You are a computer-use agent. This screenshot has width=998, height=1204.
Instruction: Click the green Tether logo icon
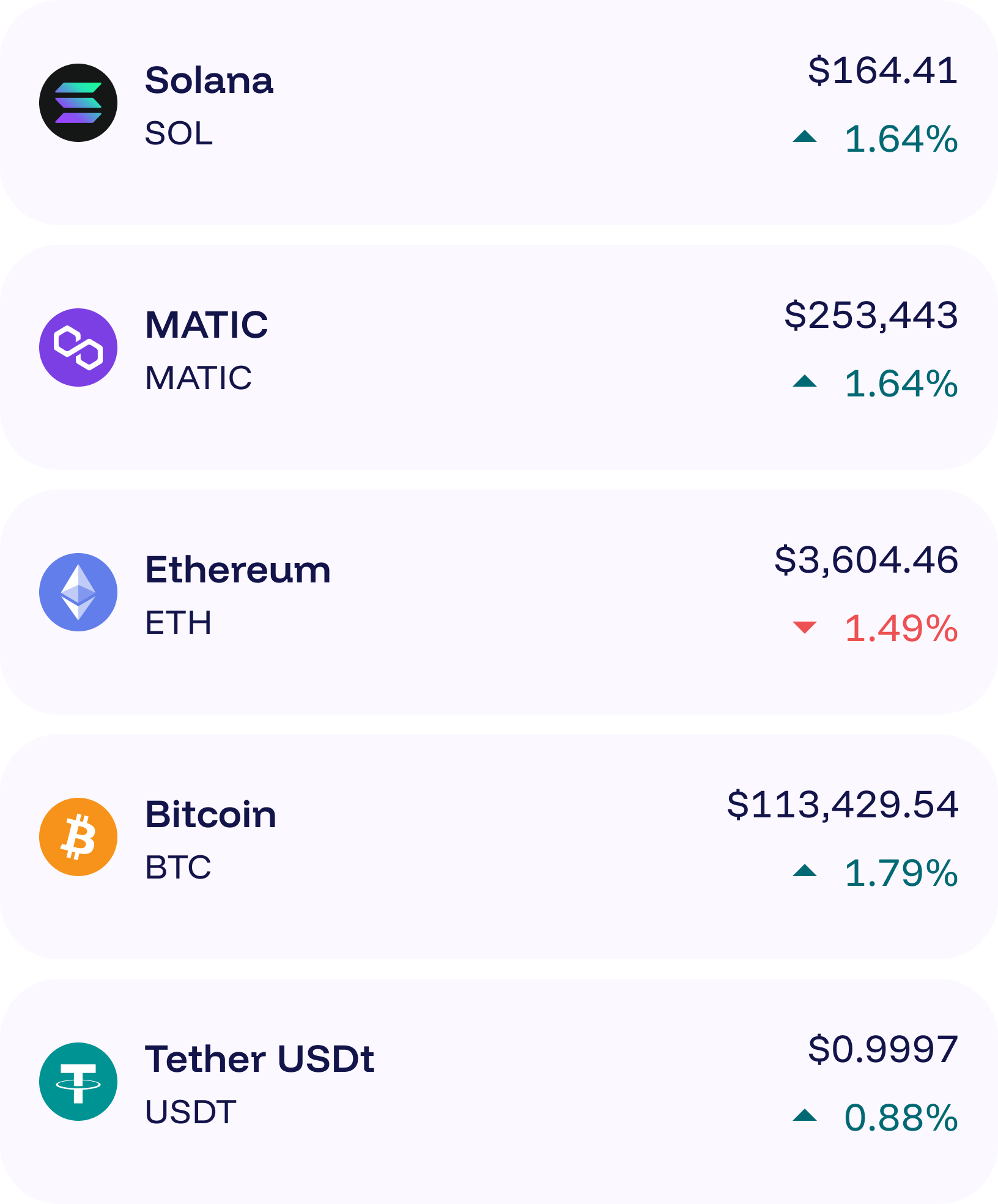pyautogui.click(x=78, y=1082)
